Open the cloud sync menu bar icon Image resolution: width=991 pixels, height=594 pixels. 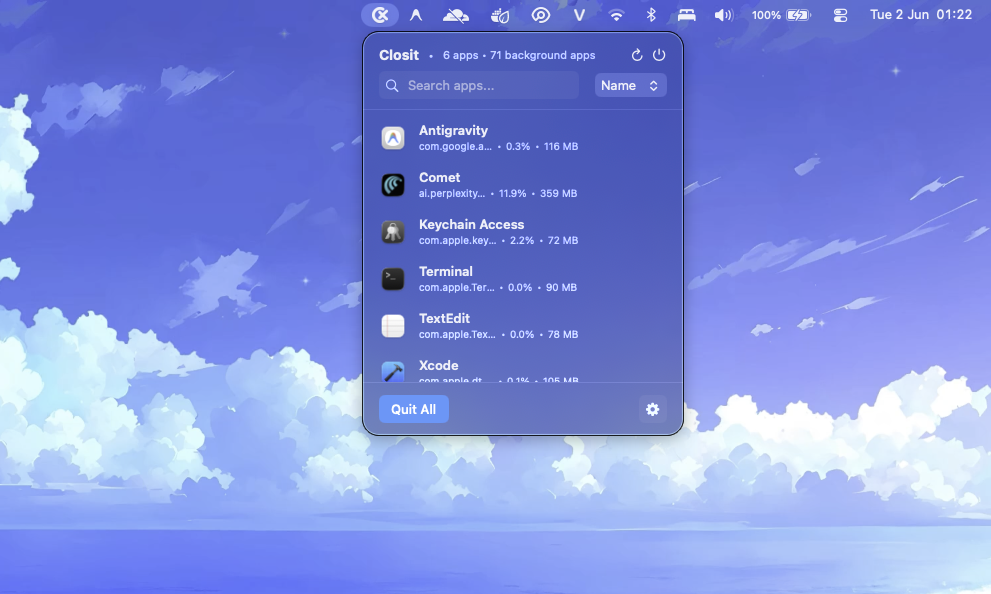tap(455, 15)
